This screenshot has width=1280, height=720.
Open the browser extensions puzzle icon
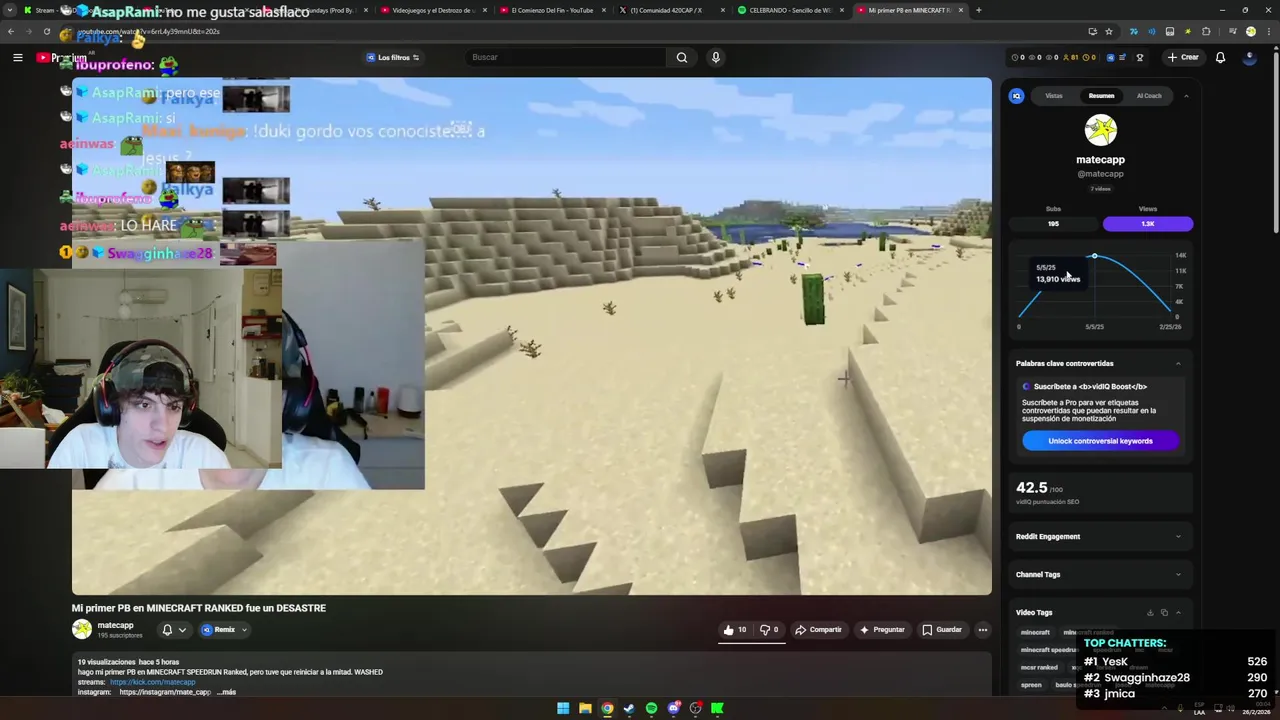(x=1206, y=31)
